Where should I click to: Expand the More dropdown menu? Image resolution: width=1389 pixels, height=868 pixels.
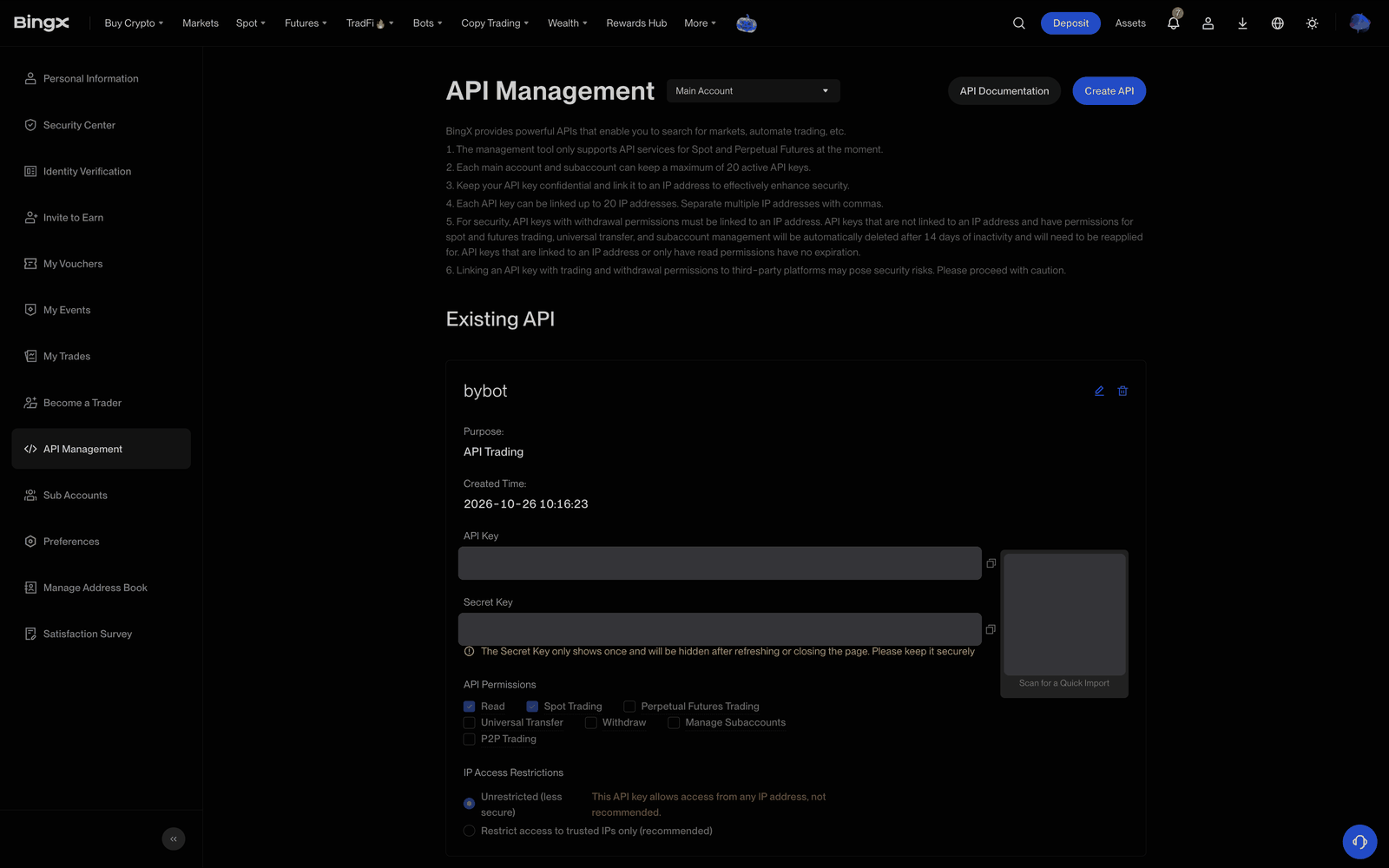[x=700, y=23]
